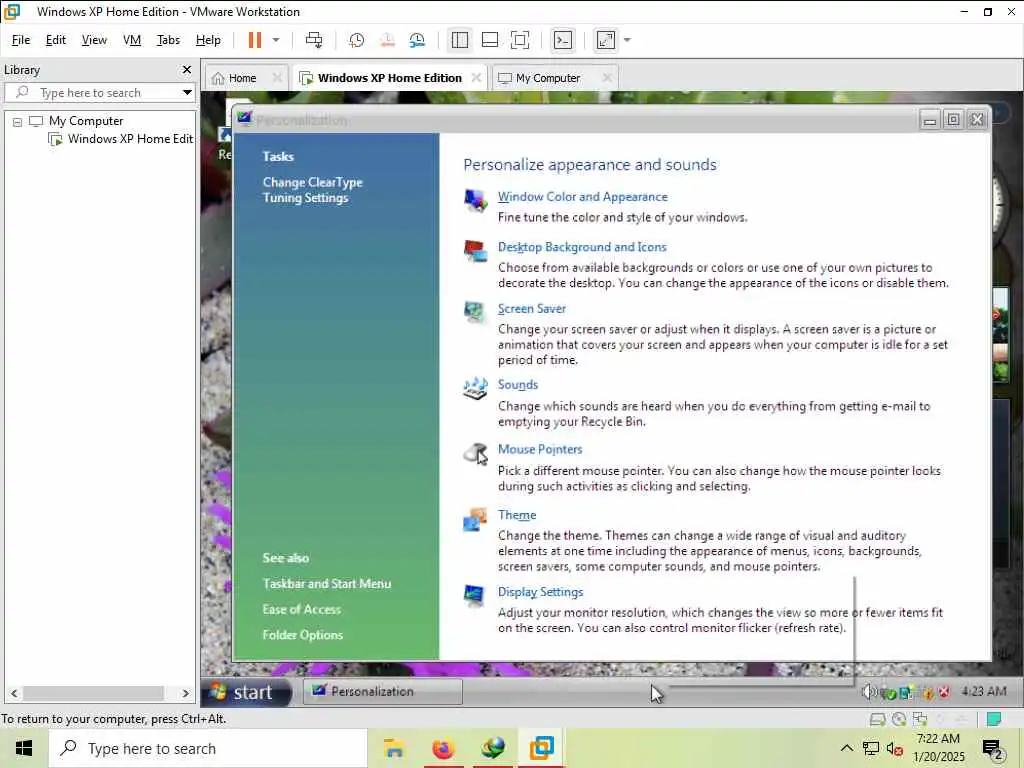Open Folder Options link
The height and width of the screenshot is (768, 1024).
click(x=302, y=635)
